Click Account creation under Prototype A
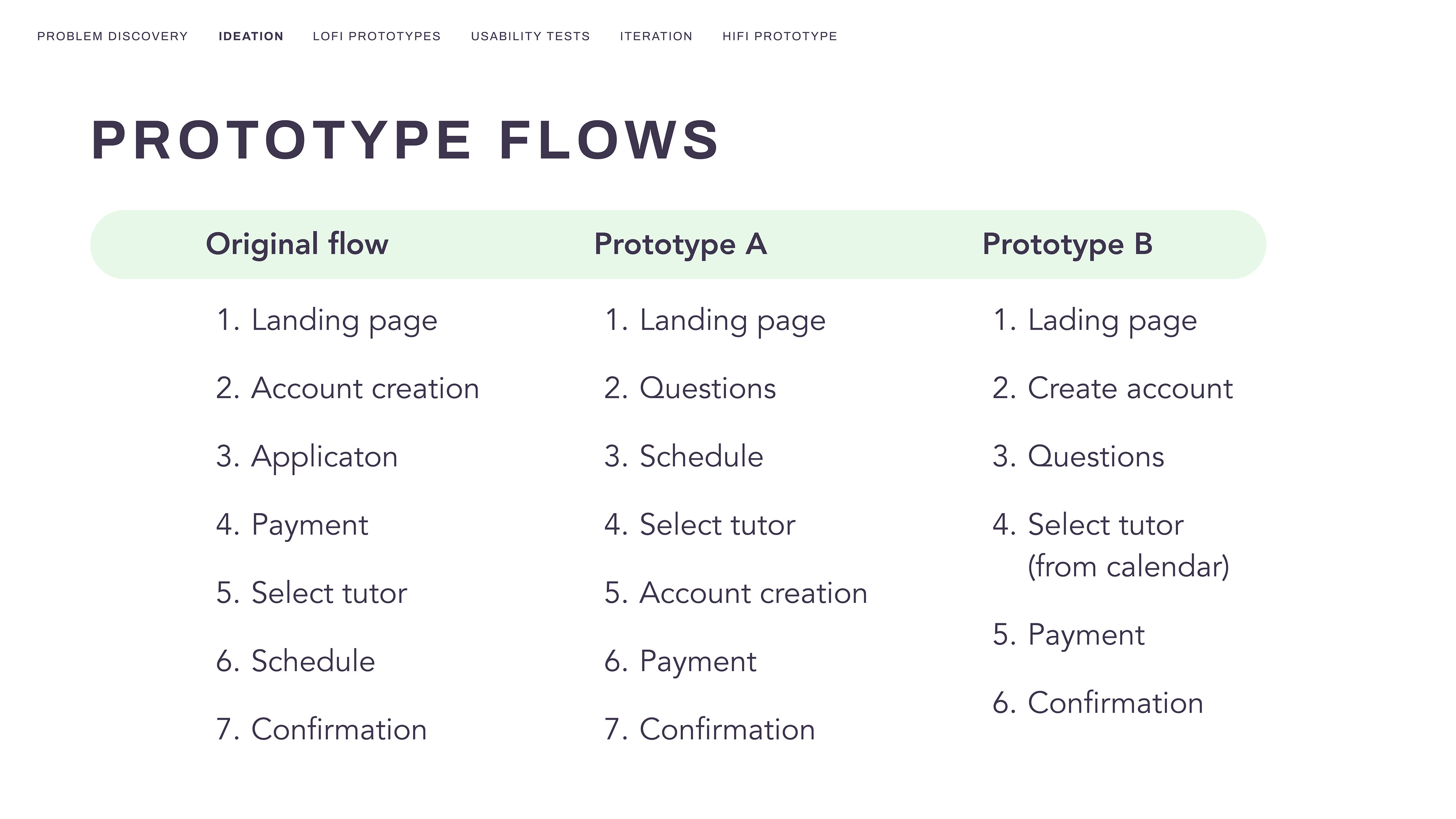Viewport: 1456px width, 819px height. pos(753,593)
